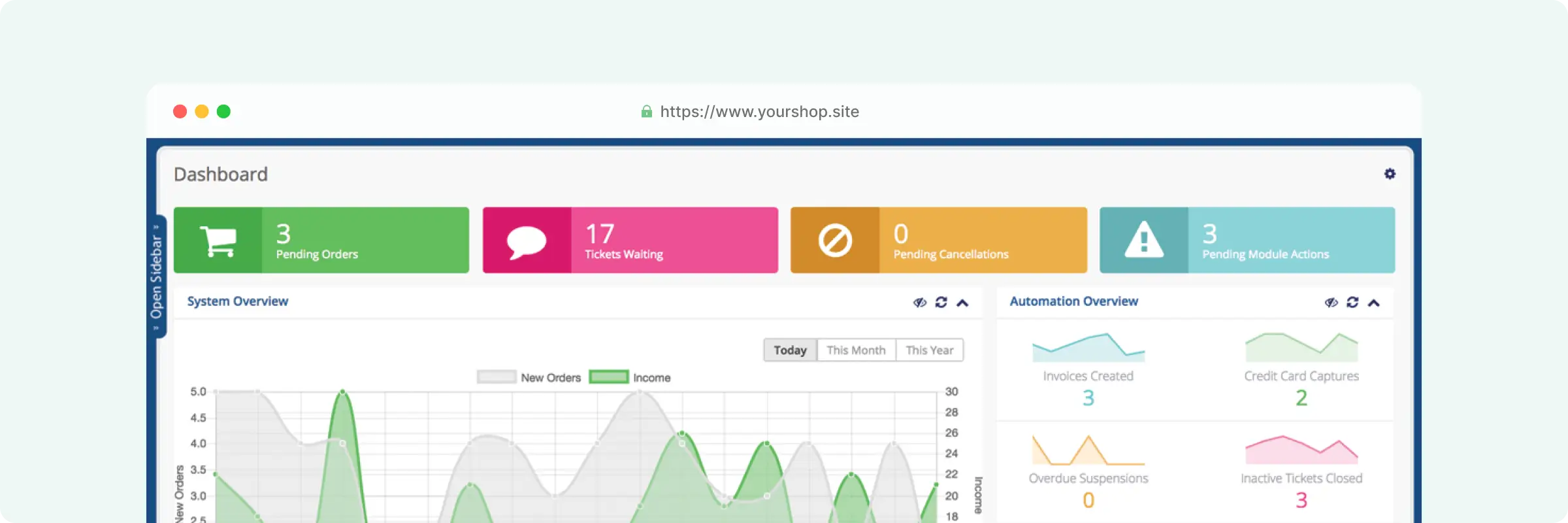Image resolution: width=1568 pixels, height=523 pixels.
Task: Switch chart to Today view
Action: (x=791, y=350)
